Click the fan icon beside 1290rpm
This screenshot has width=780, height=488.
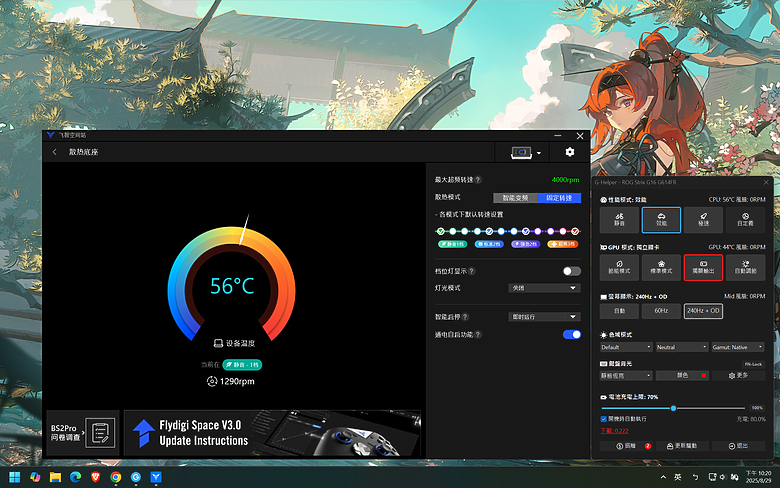click(x=212, y=381)
